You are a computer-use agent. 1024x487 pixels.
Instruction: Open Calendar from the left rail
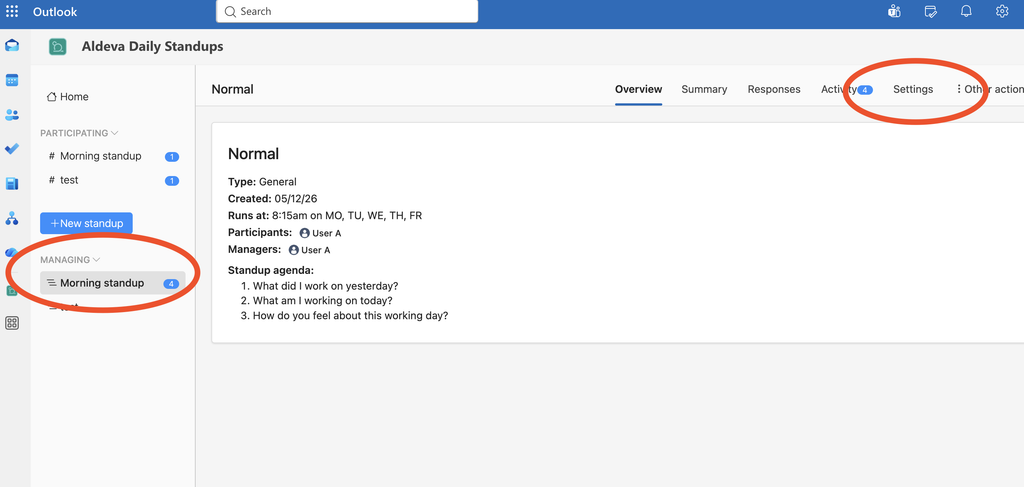click(12, 80)
